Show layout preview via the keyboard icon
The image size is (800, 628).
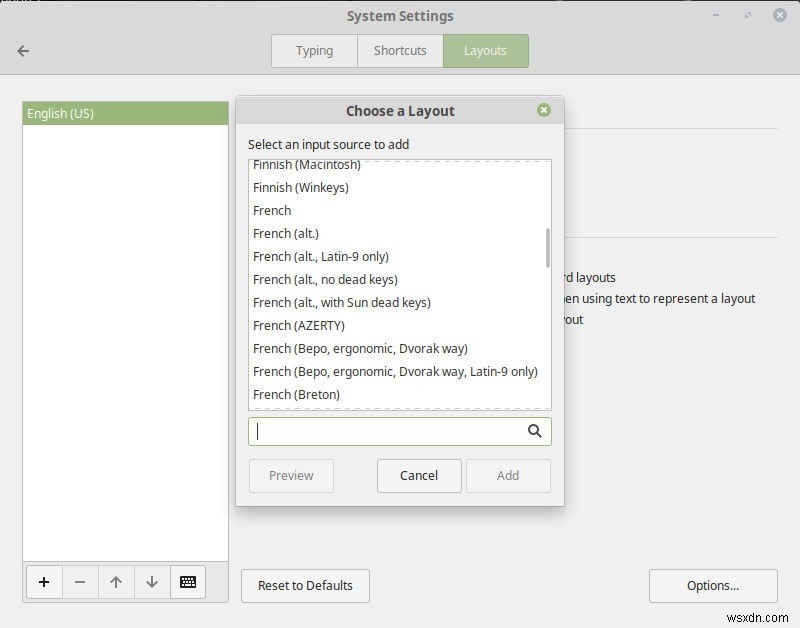(x=188, y=581)
